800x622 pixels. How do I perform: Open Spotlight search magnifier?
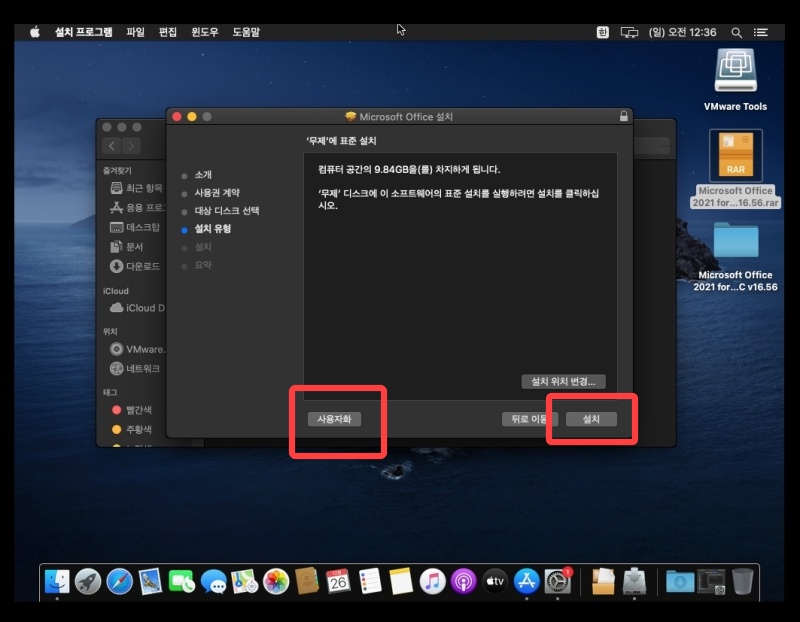tap(736, 33)
